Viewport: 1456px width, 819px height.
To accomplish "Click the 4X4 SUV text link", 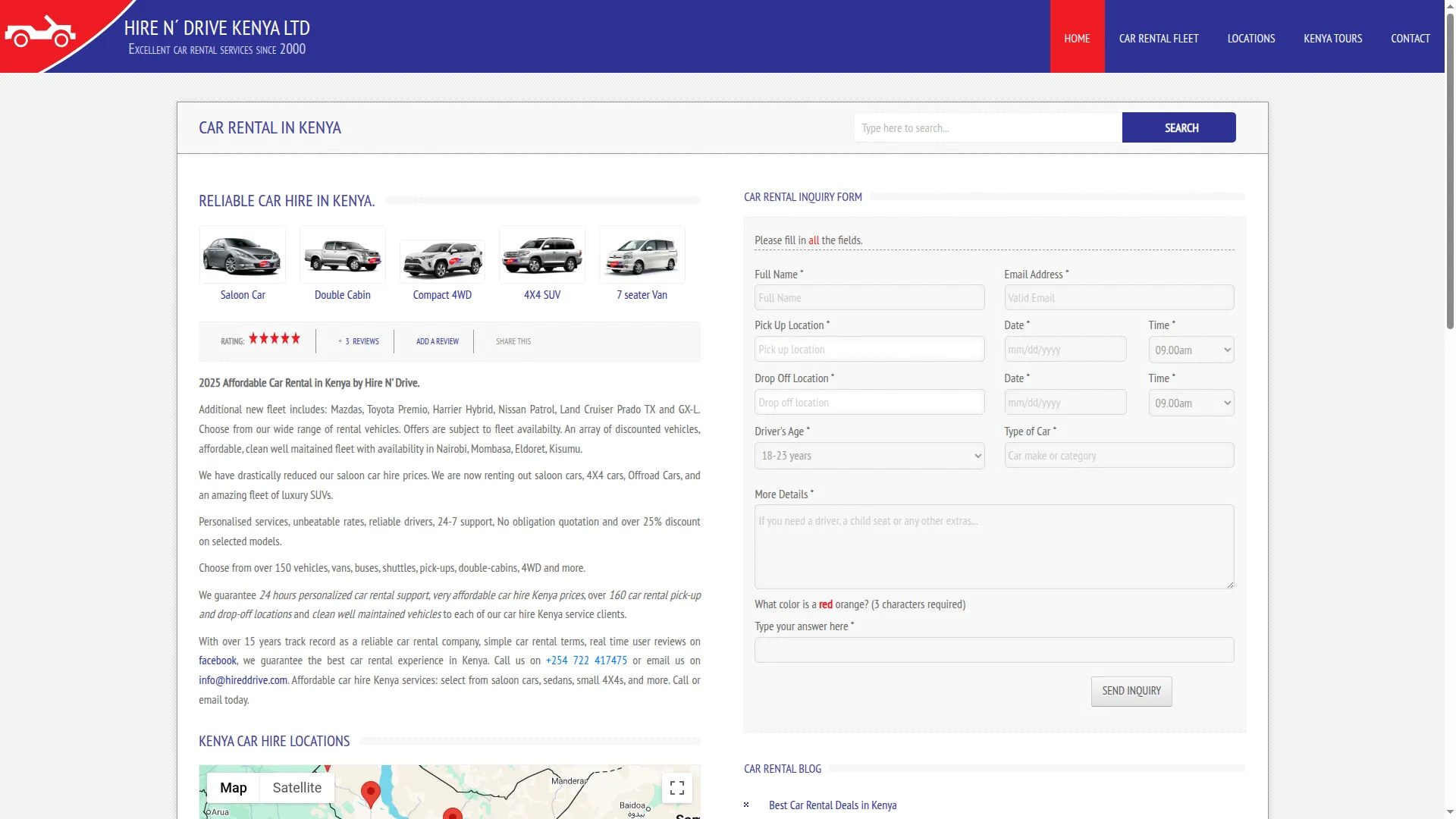I will coord(542,295).
